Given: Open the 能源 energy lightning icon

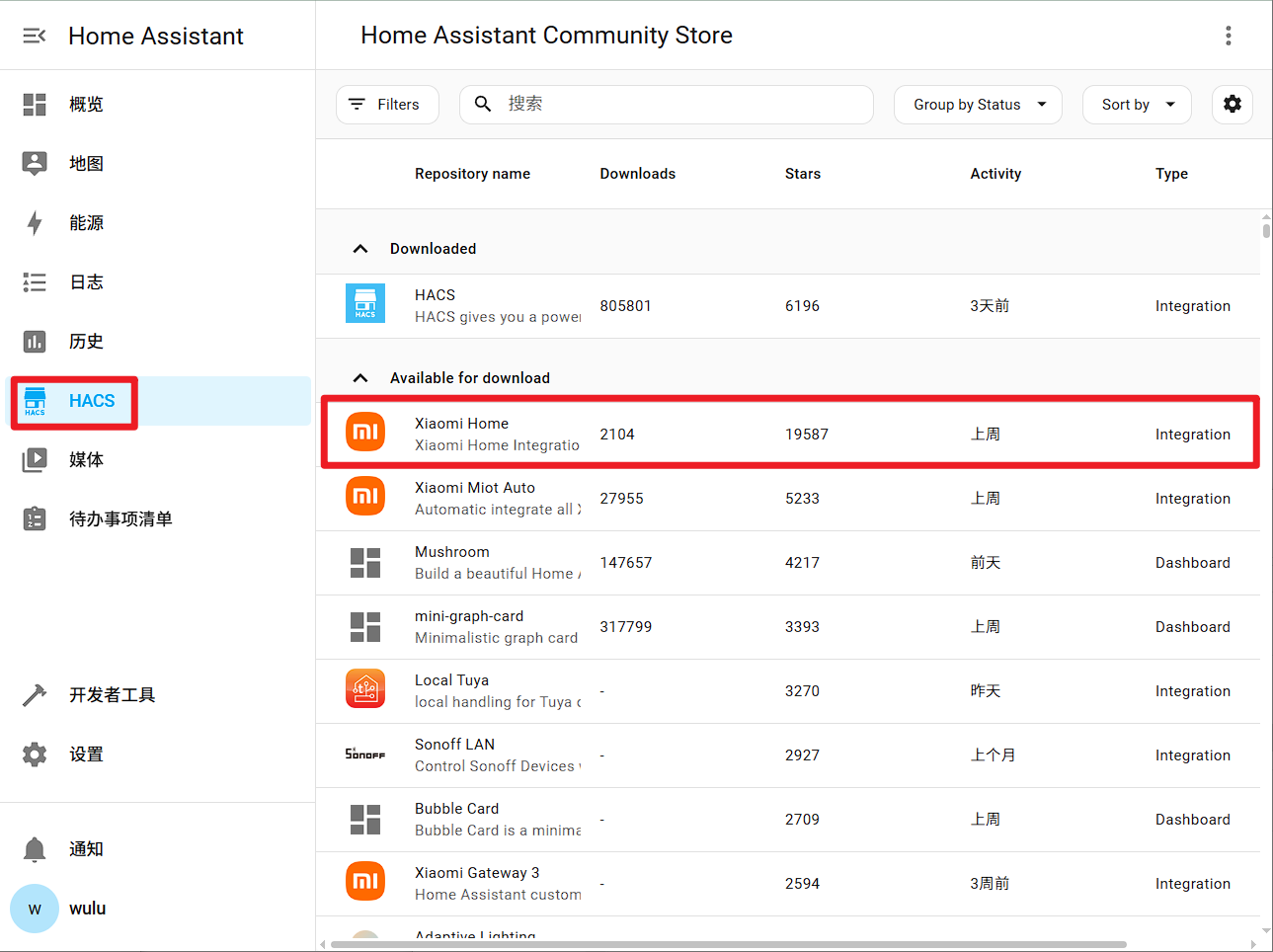Looking at the screenshot, I should pos(35,223).
